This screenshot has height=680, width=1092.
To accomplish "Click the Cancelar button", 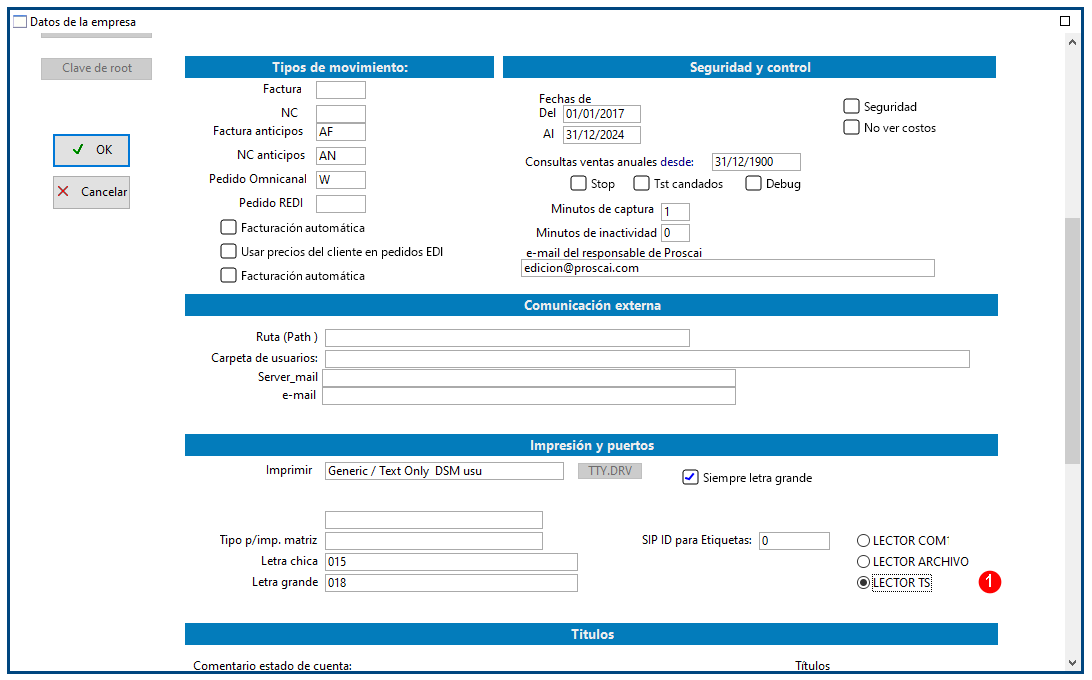I will 91,192.
